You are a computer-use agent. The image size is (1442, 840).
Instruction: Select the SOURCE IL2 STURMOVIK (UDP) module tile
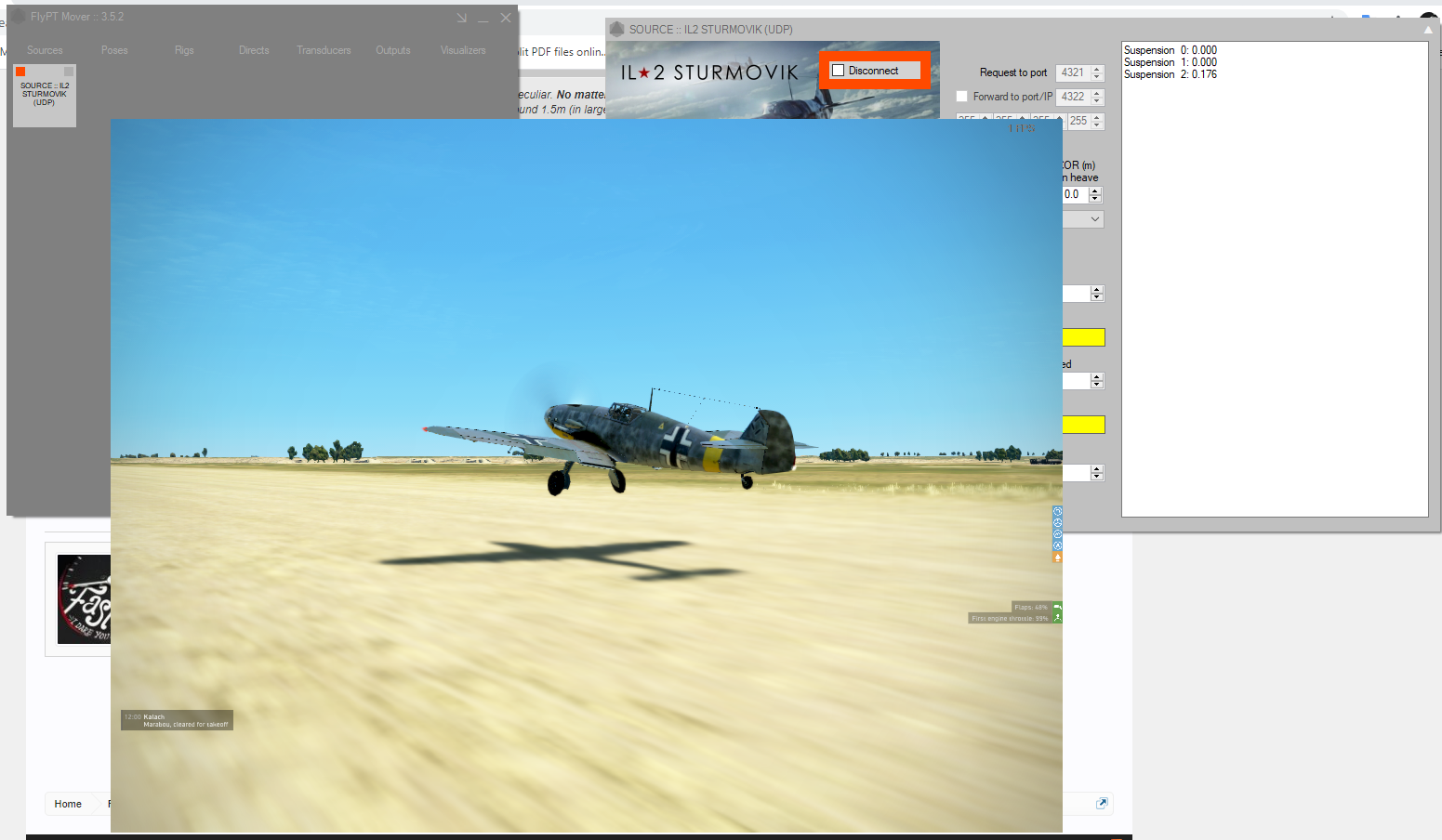tap(45, 95)
